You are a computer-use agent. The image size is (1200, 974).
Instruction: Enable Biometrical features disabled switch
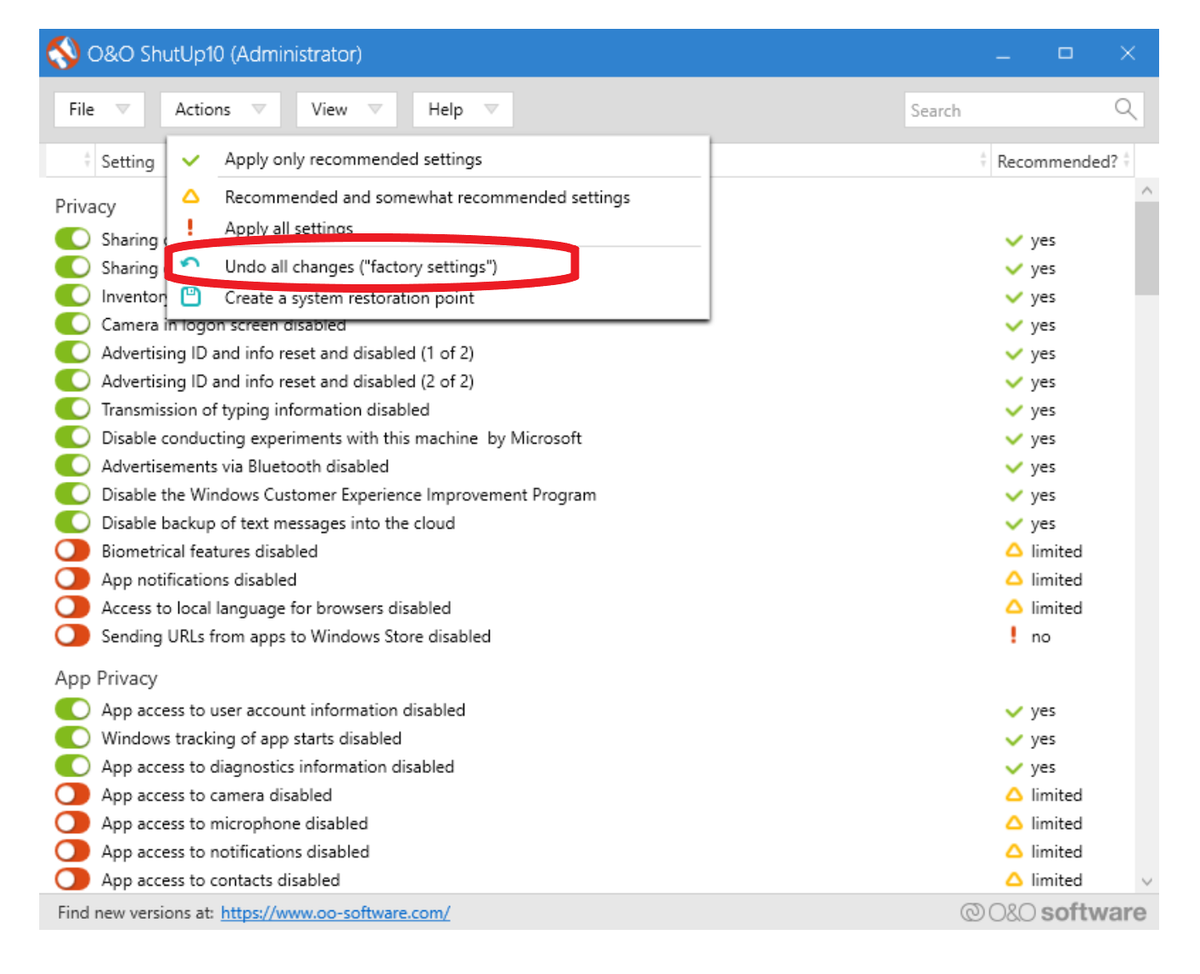(x=72, y=550)
